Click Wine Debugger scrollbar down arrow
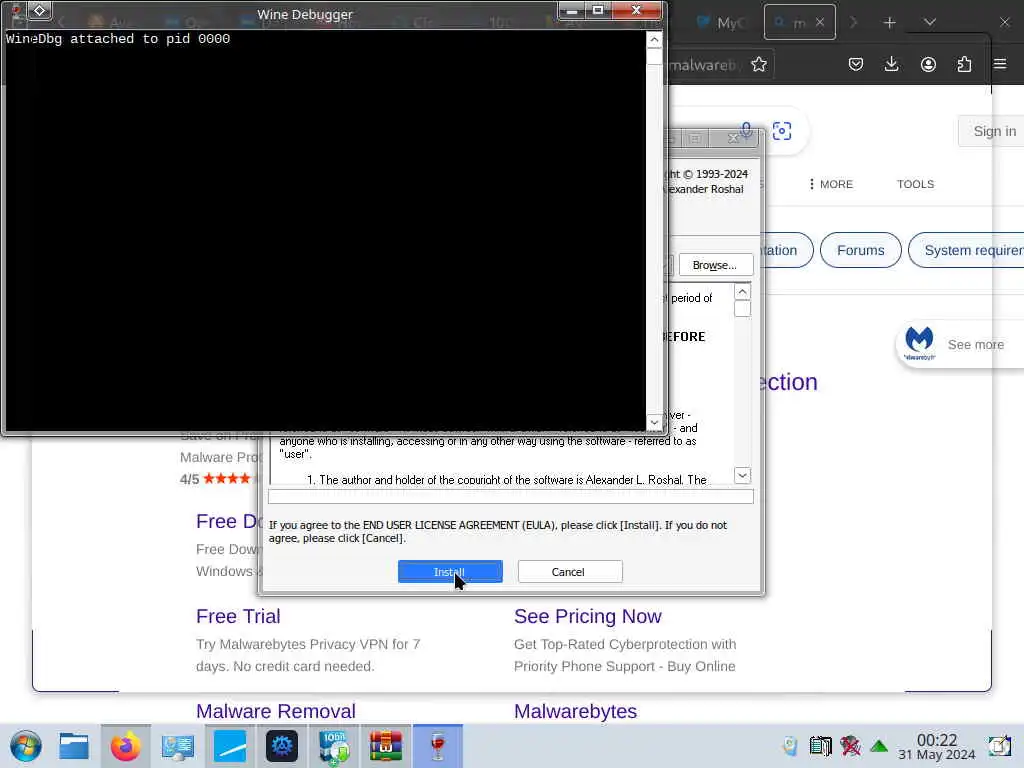This screenshot has height=768, width=1024. coord(654,423)
